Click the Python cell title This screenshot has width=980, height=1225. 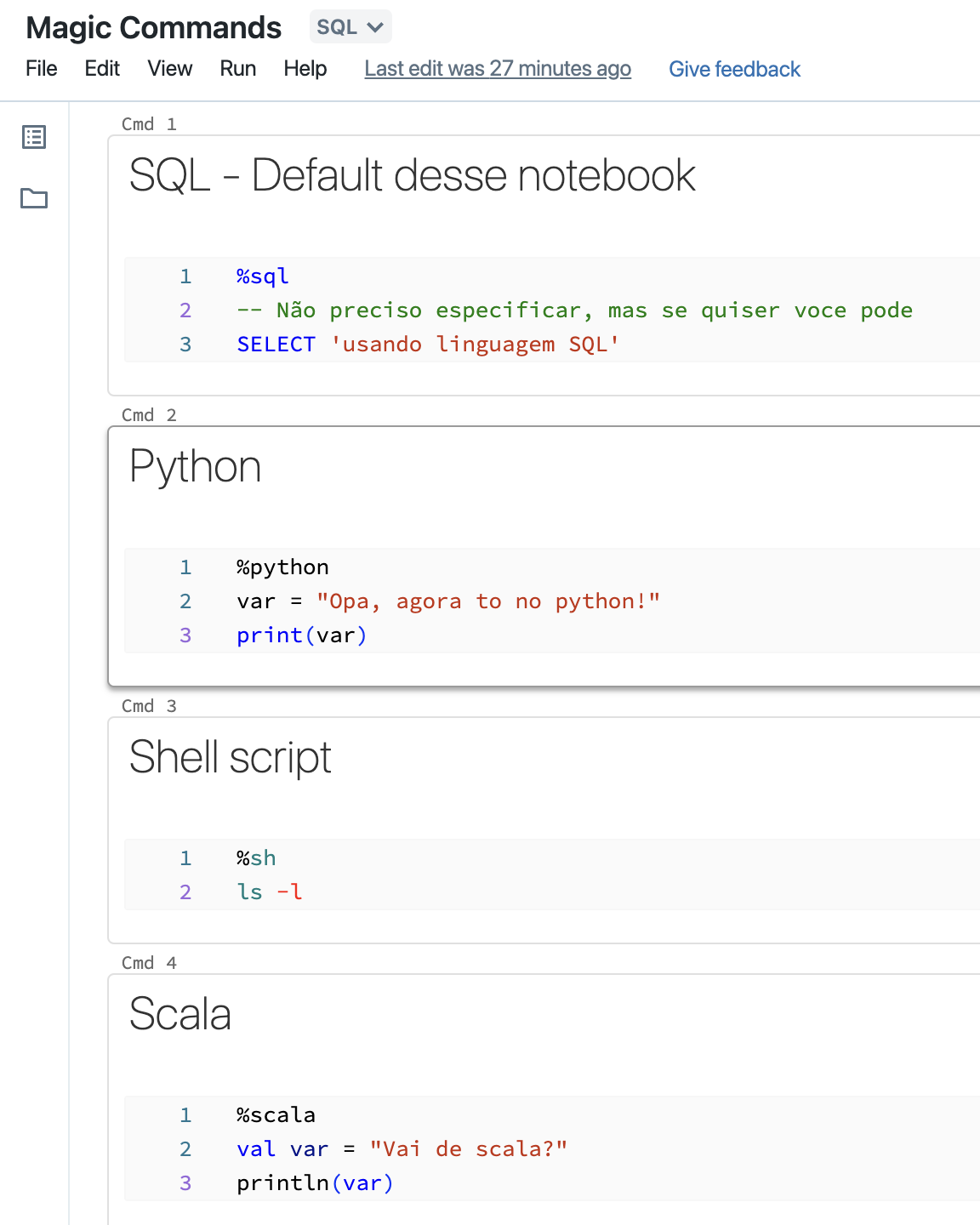[x=195, y=467]
